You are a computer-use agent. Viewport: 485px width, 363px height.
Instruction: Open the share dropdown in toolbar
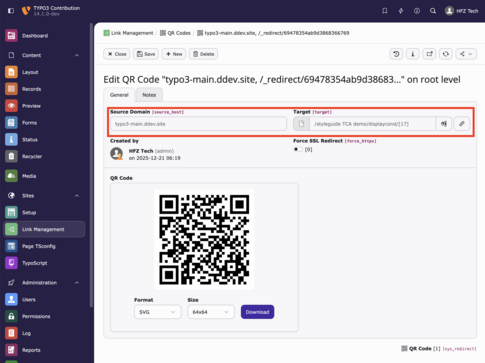(x=466, y=54)
